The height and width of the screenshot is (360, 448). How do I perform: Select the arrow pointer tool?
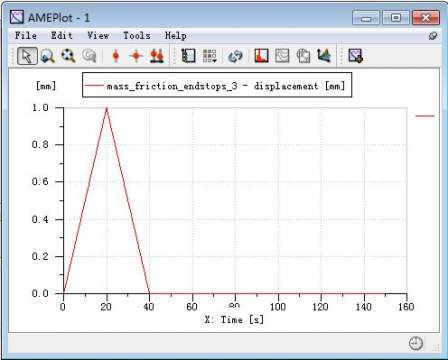[x=27, y=56]
